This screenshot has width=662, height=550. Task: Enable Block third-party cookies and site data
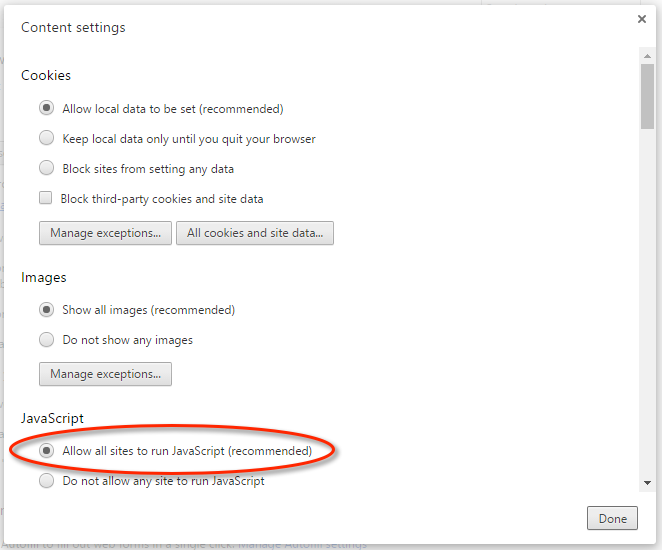pyautogui.click(x=46, y=199)
